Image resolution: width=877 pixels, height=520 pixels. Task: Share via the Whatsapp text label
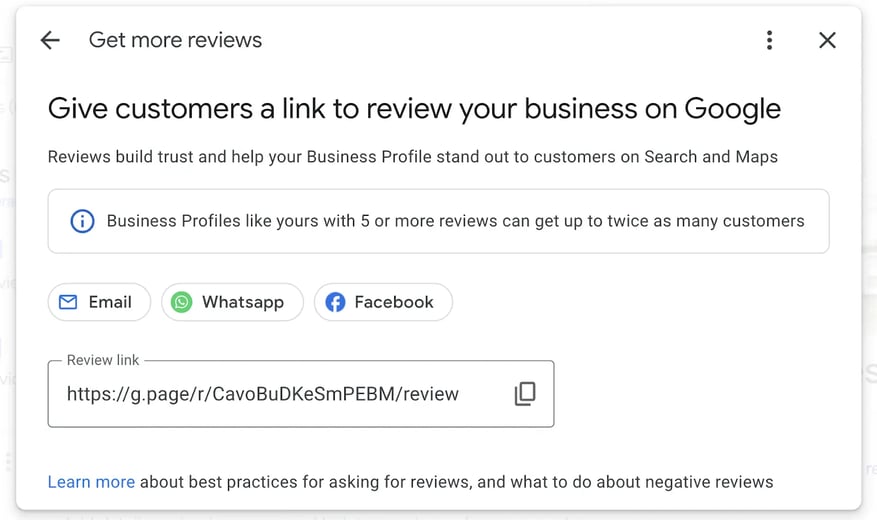(x=243, y=302)
